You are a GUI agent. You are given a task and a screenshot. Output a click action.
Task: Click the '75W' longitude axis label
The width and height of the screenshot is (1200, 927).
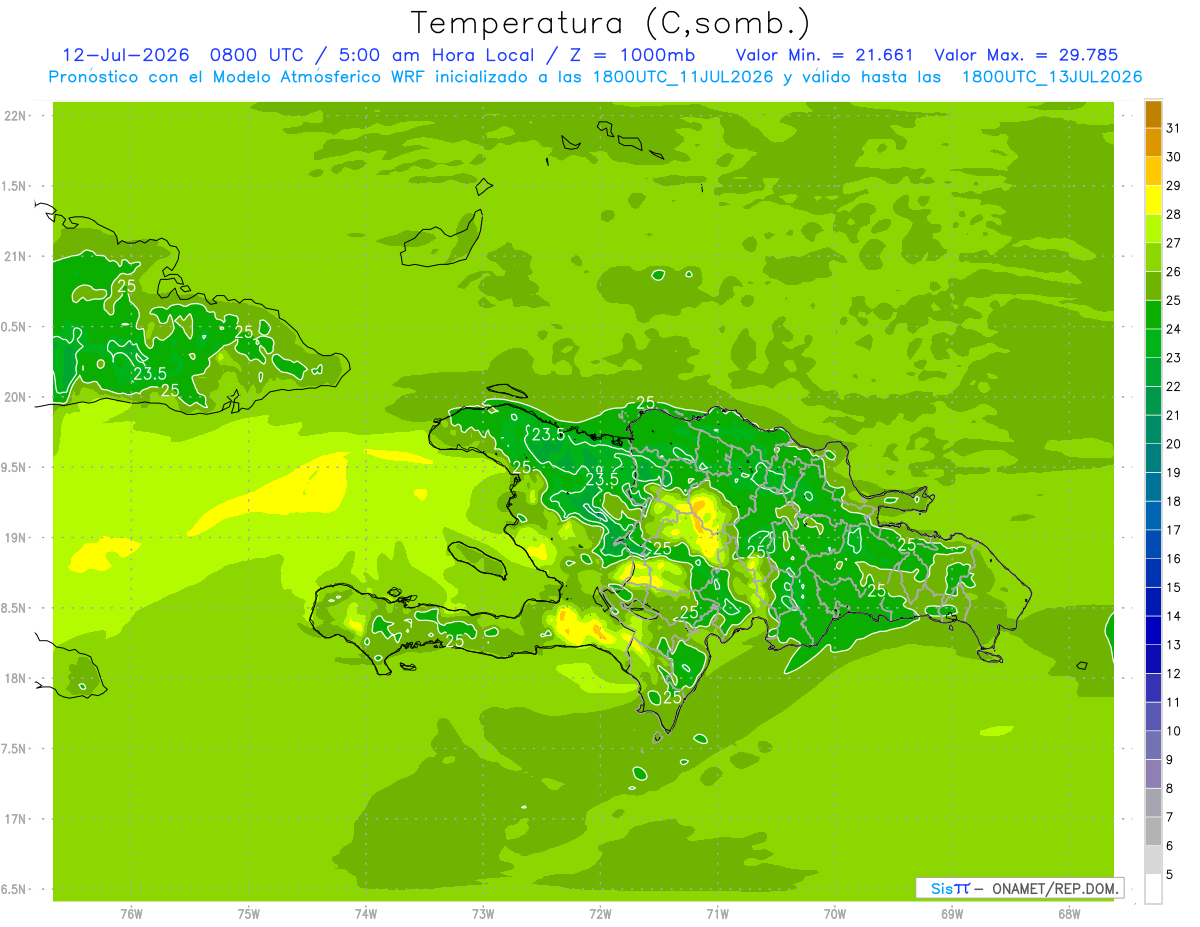tap(249, 913)
